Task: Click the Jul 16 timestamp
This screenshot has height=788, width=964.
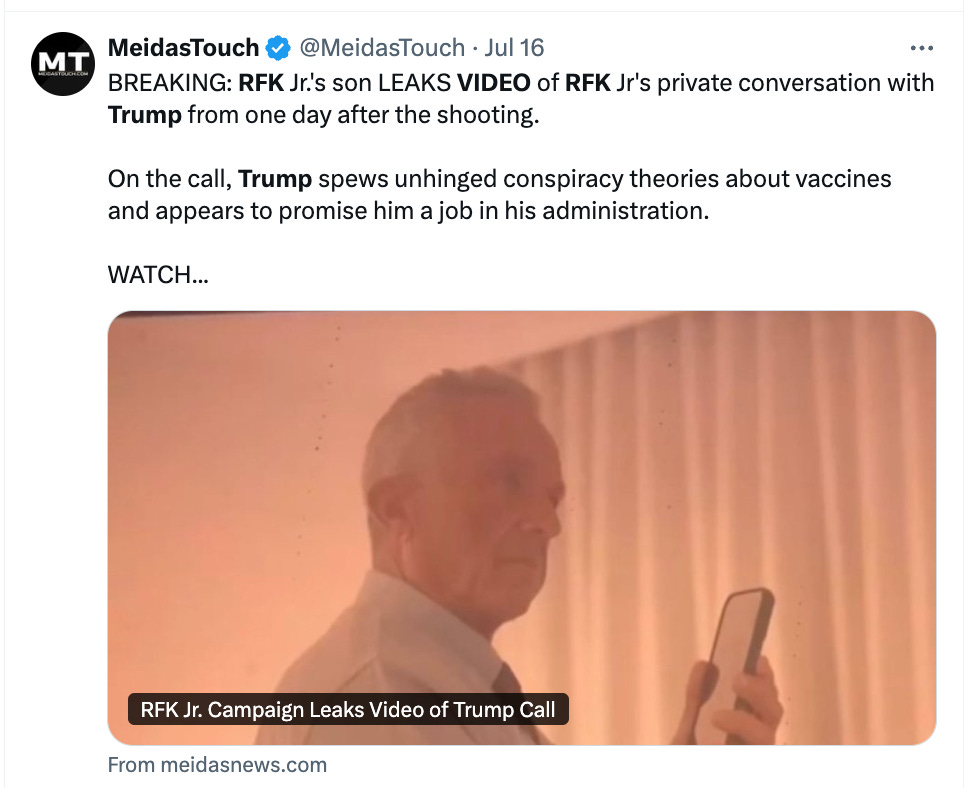Action: (514, 48)
